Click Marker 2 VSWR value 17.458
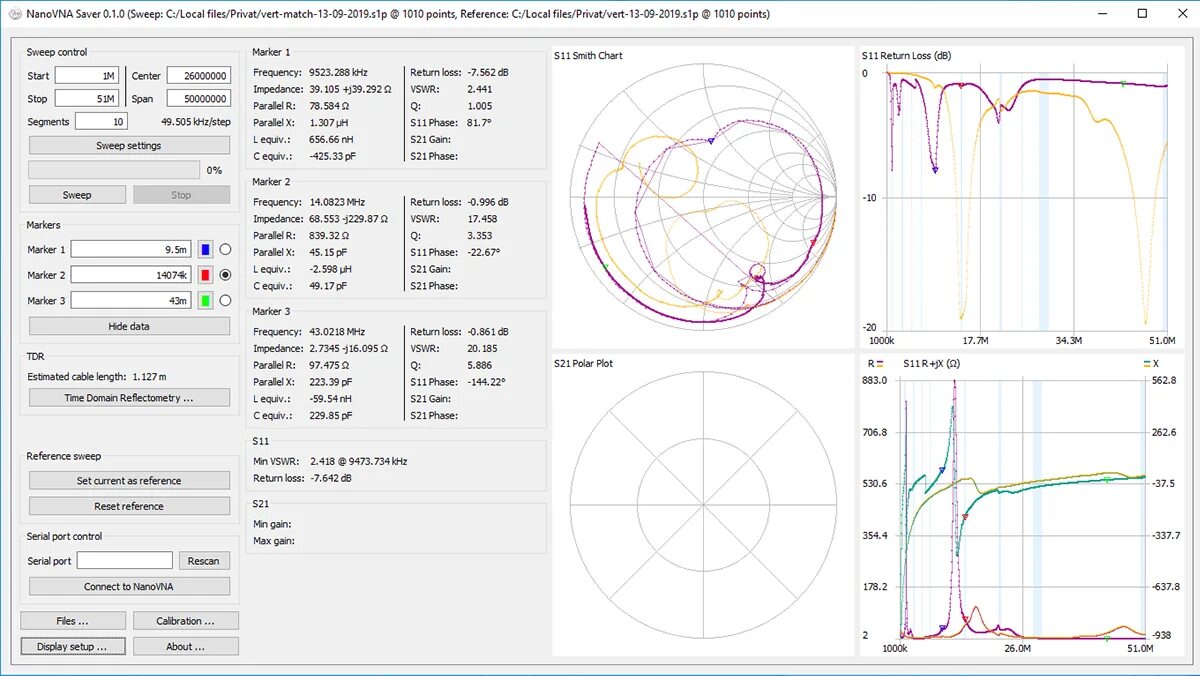 coord(482,219)
